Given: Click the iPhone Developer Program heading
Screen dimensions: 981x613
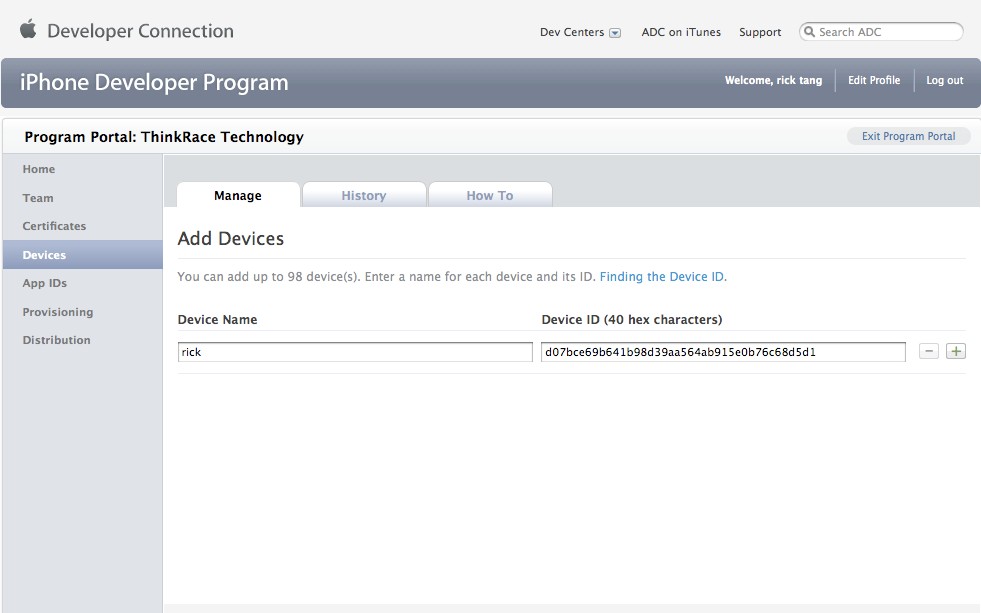Looking at the screenshot, I should pos(154,82).
